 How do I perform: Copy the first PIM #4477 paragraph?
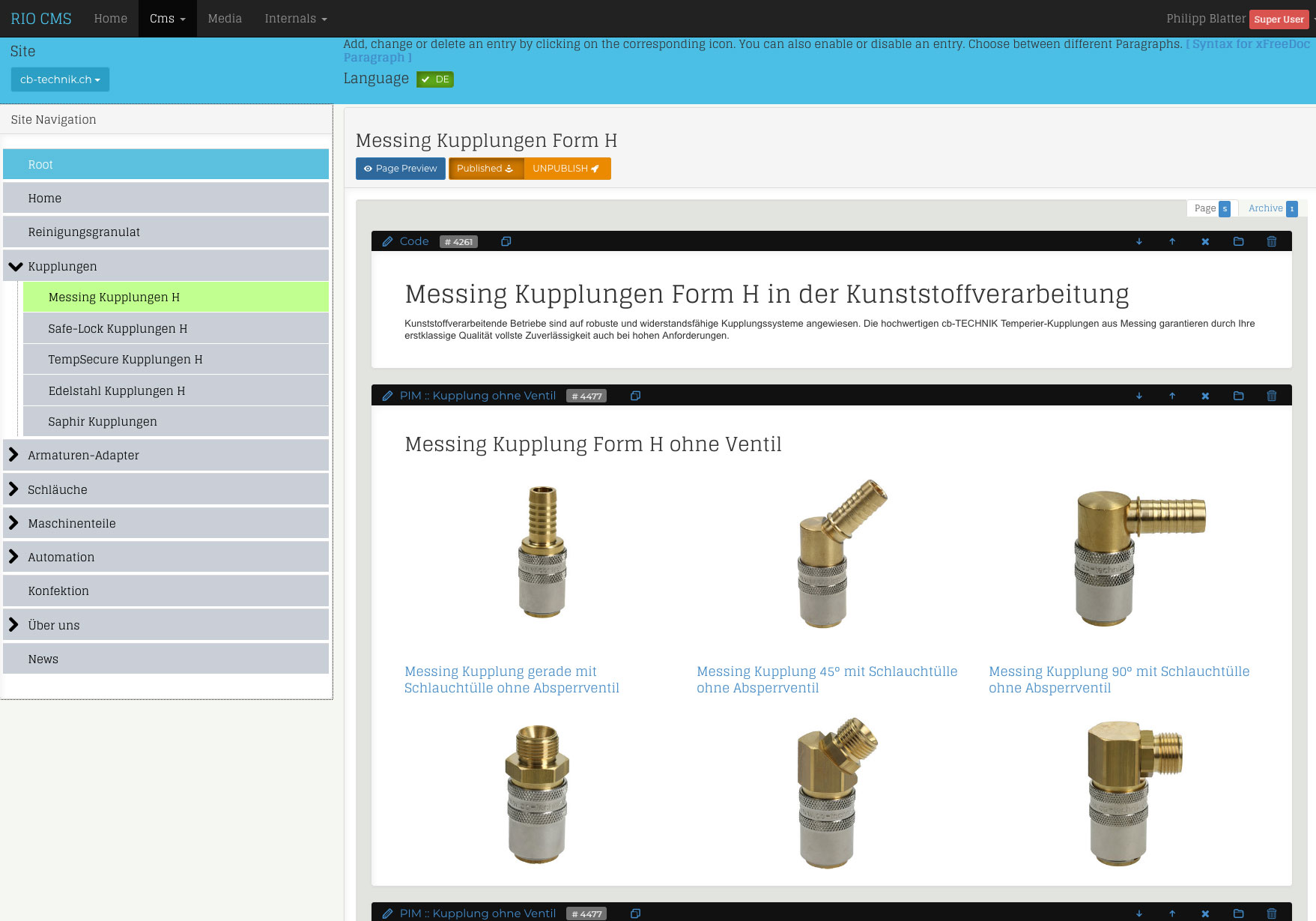(635, 396)
